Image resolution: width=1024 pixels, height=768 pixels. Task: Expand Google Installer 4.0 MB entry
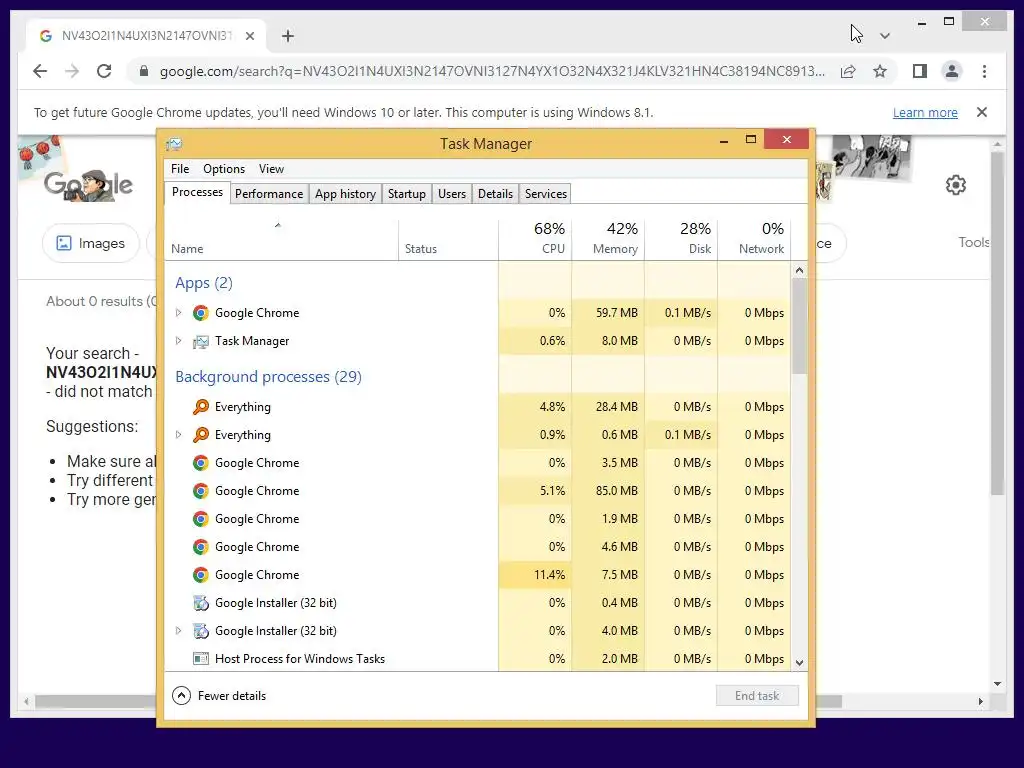(178, 631)
